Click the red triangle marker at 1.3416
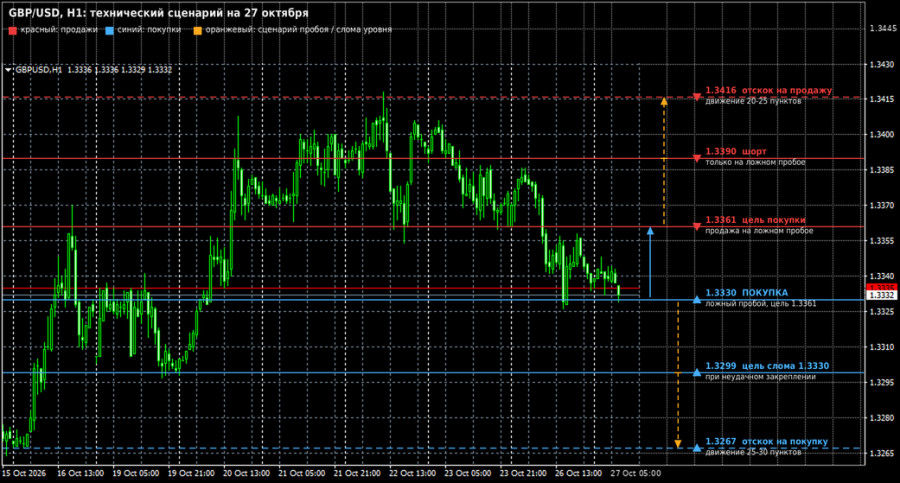The height and width of the screenshot is (483, 900). click(x=696, y=96)
